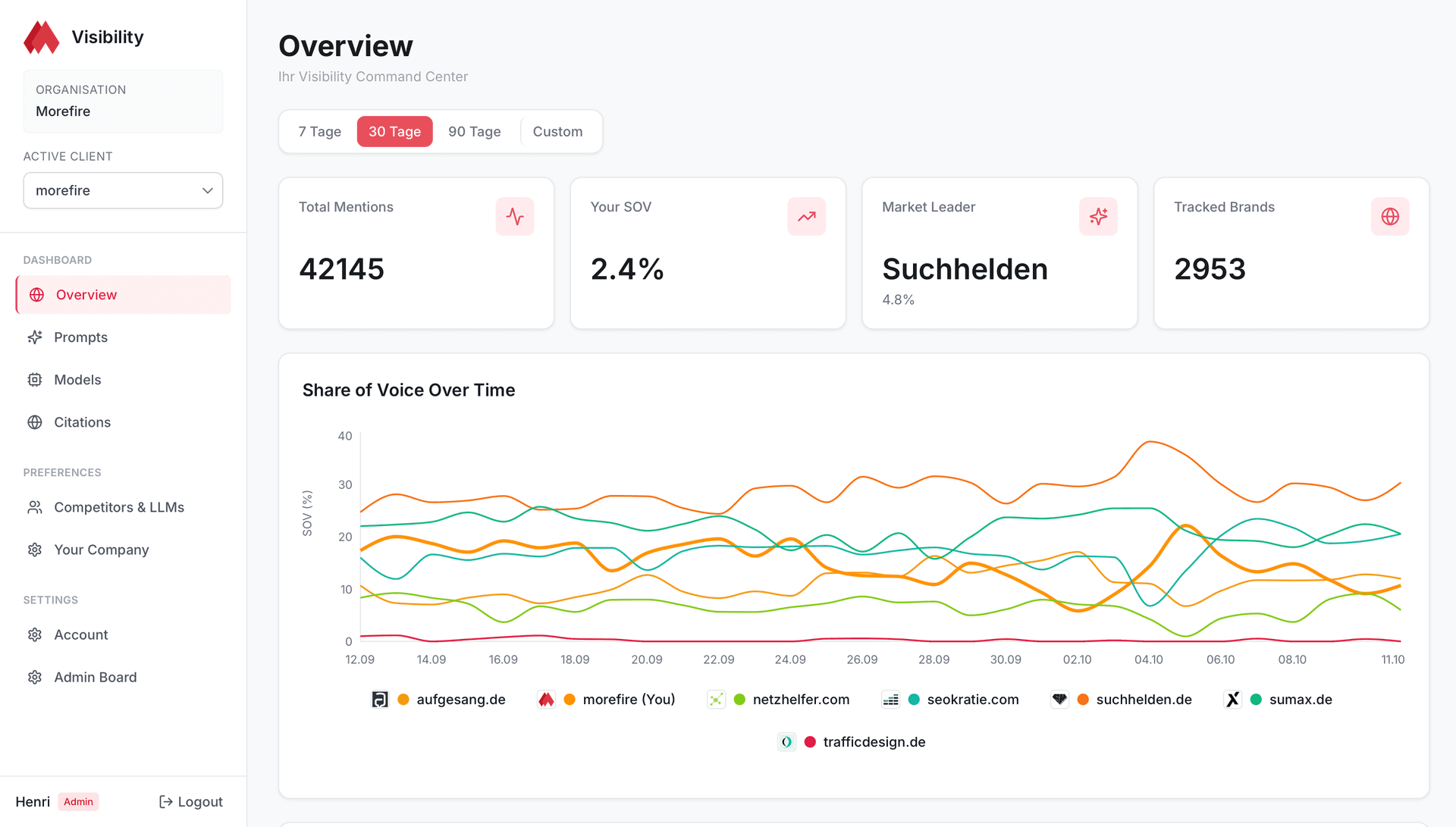Switch to the 7 Tage tab
Viewport: 1456px width, 827px height.
click(x=318, y=131)
